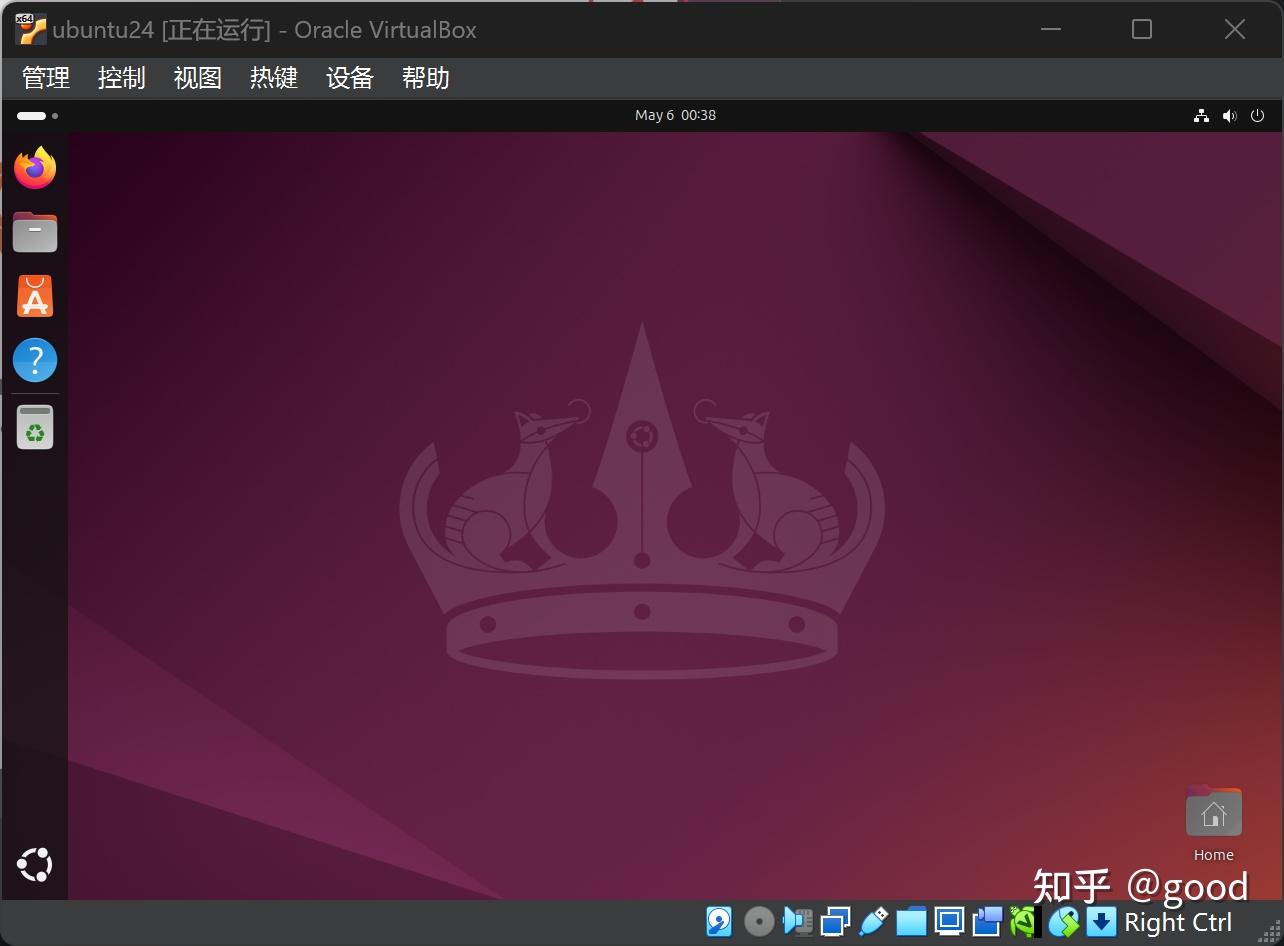
Task: Open Ubuntu Help from the dock
Action: [x=35, y=360]
